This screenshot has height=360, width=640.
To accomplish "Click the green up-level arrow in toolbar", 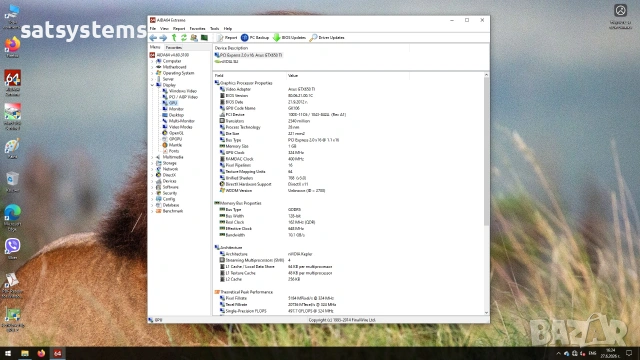I will click(174, 38).
